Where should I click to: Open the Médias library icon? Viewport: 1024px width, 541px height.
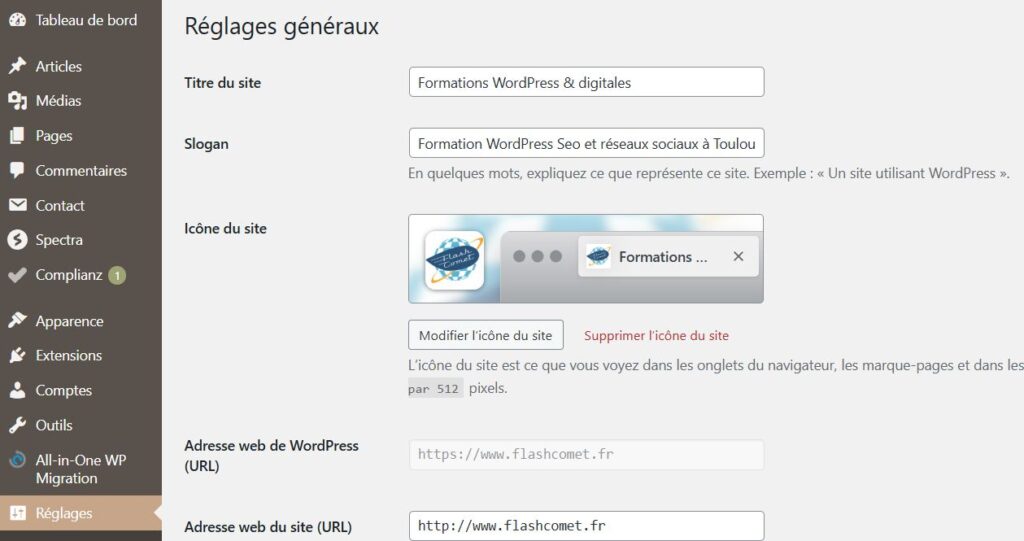17,101
